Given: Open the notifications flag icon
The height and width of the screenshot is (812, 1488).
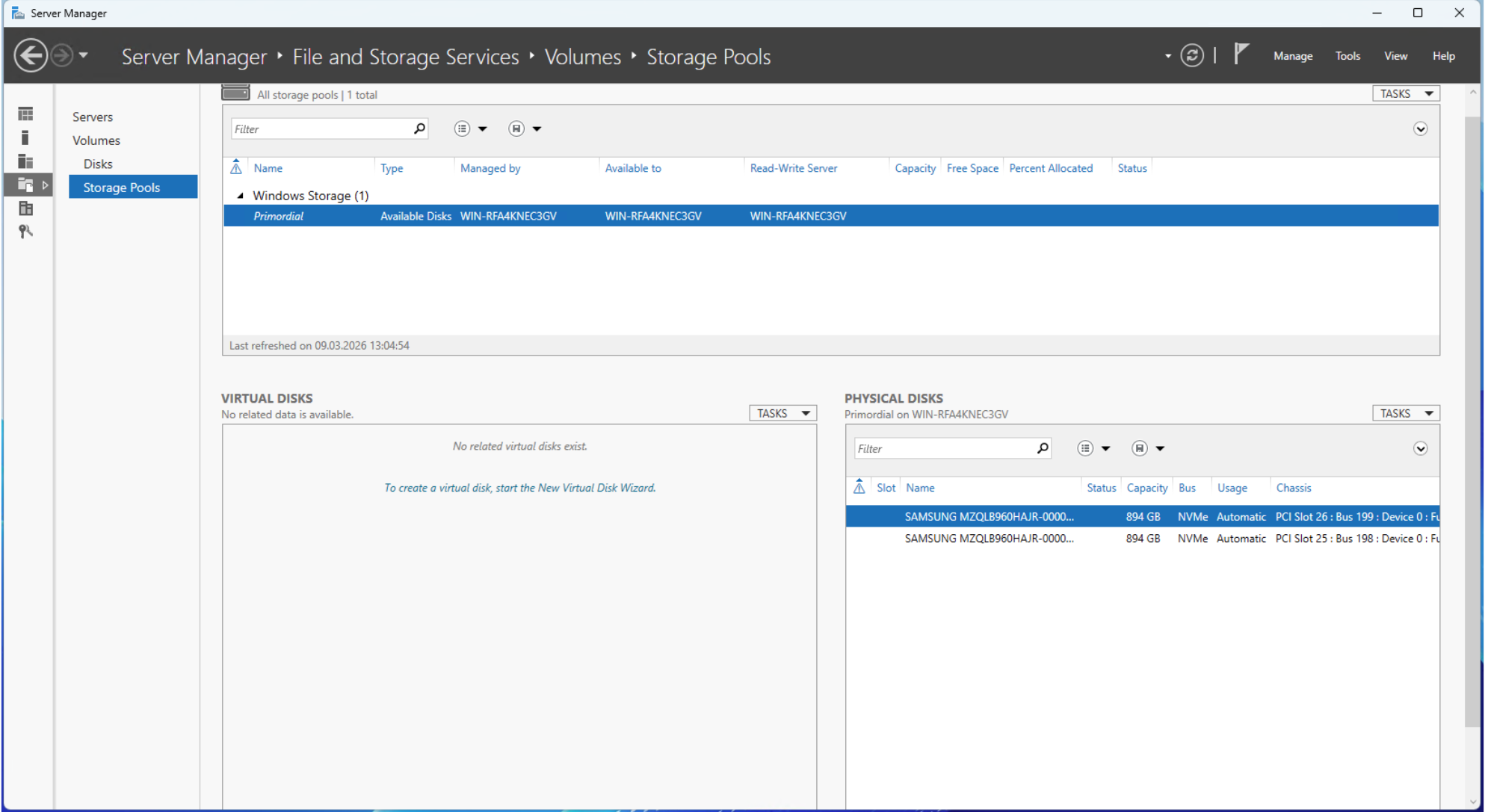Looking at the screenshot, I should click(x=1241, y=54).
